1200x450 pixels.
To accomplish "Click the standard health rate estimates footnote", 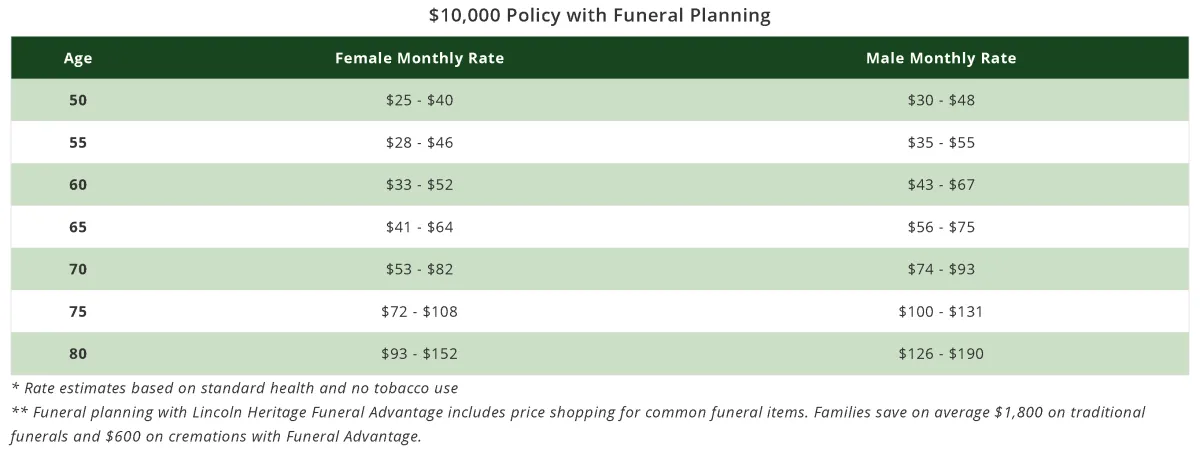I will 235,387.
